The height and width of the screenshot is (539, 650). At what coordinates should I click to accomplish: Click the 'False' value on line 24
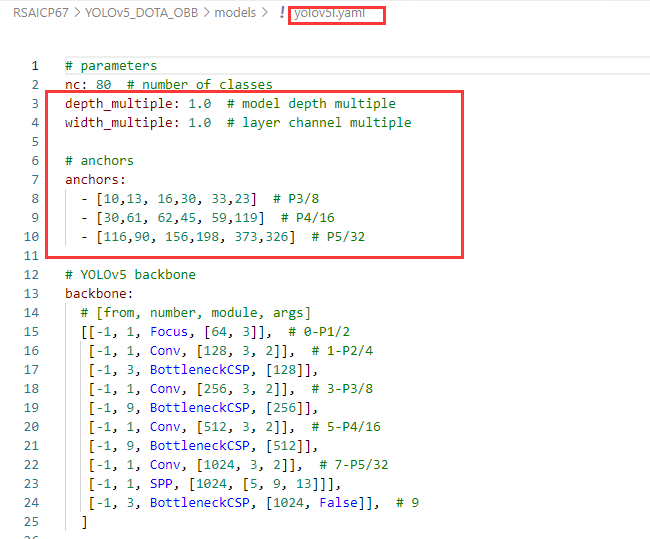[338, 503]
